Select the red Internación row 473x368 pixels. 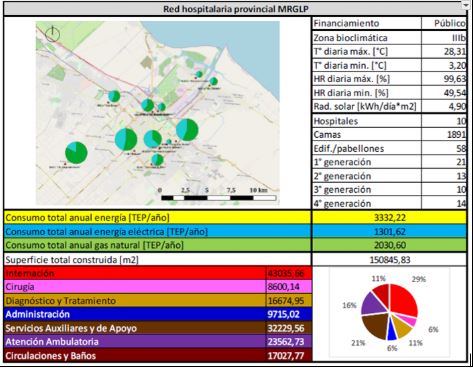click(x=158, y=273)
